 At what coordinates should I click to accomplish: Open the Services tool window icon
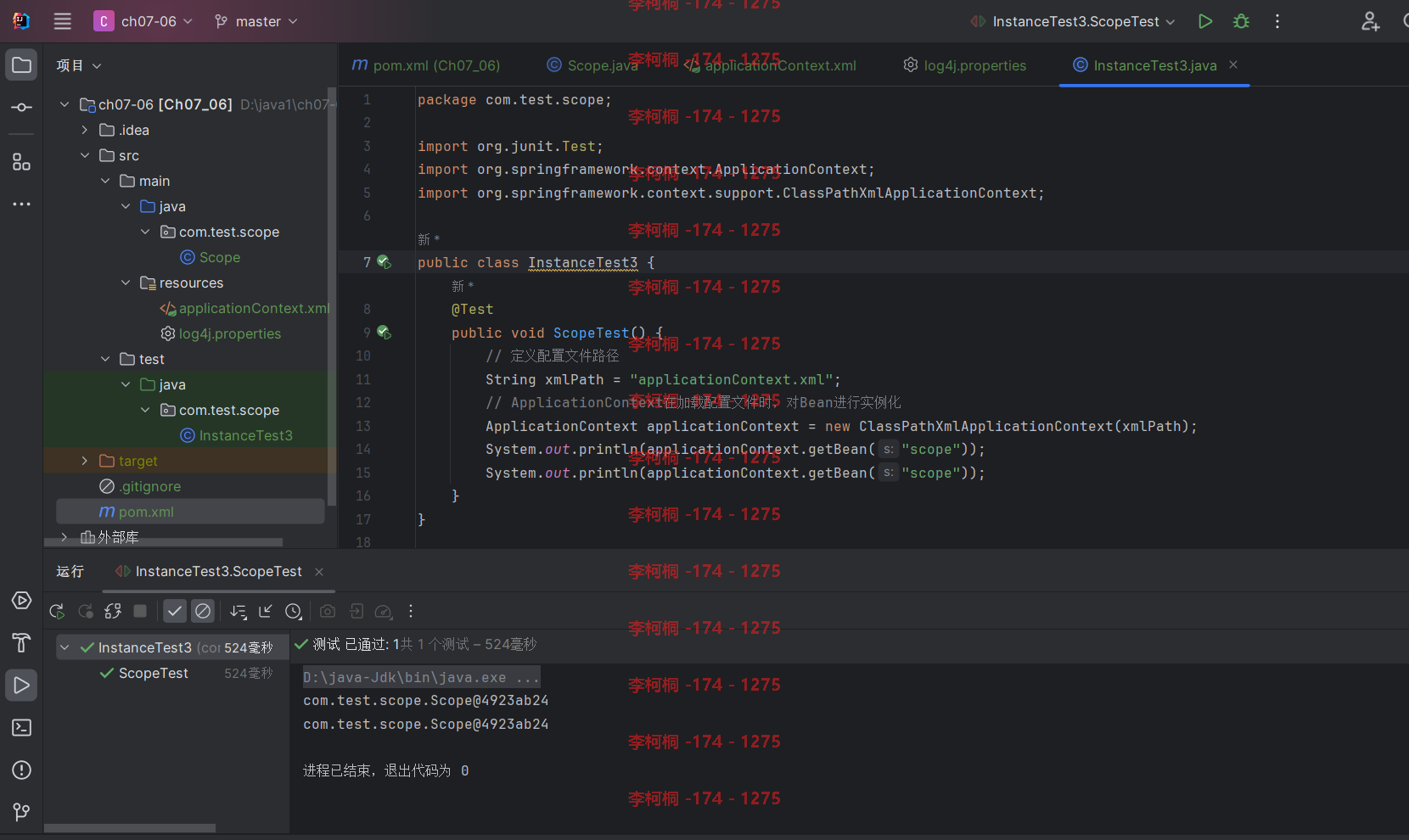[21, 601]
